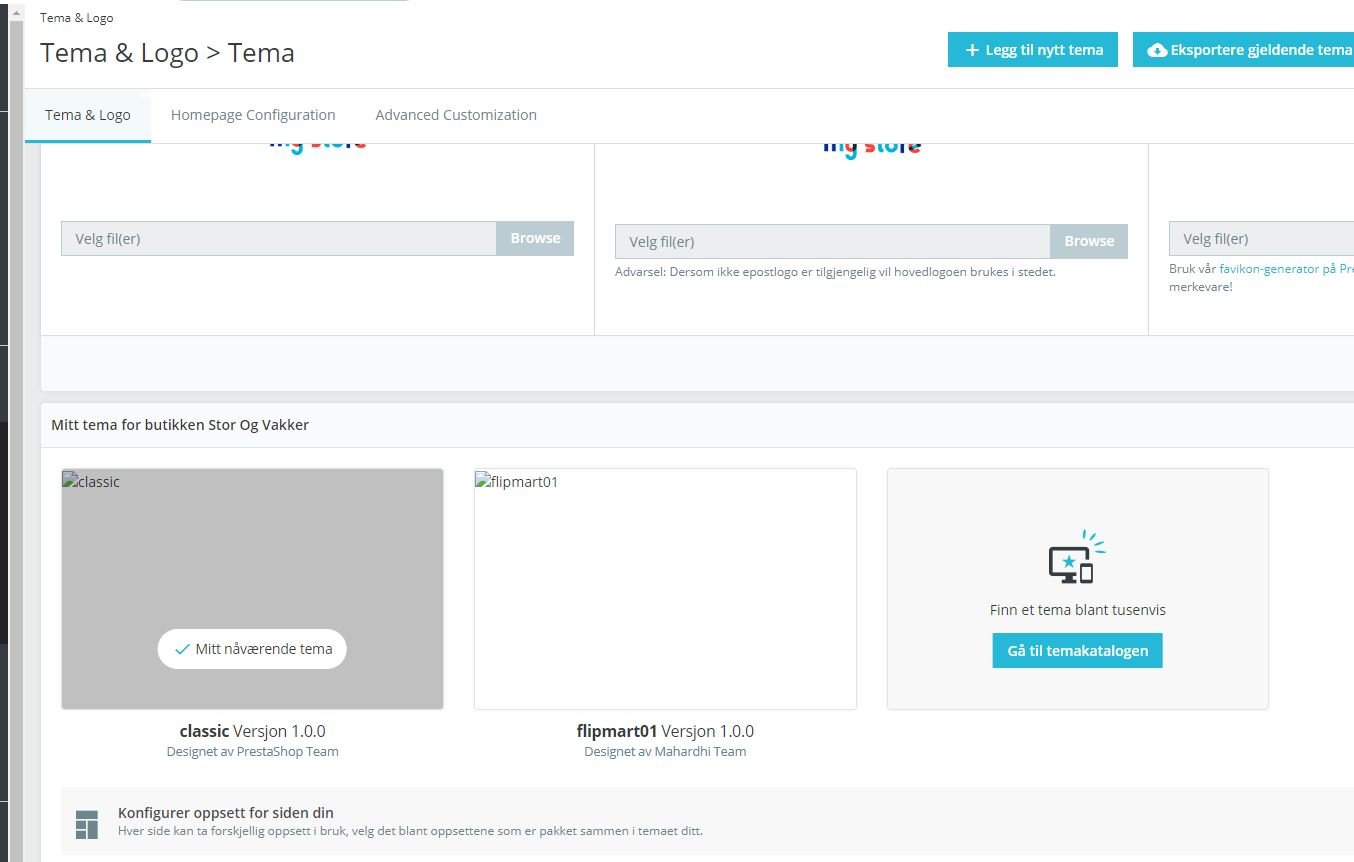This screenshot has width=1354, height=862.
Task: Click the cloud export icon
Action: tap(1157, 50)
